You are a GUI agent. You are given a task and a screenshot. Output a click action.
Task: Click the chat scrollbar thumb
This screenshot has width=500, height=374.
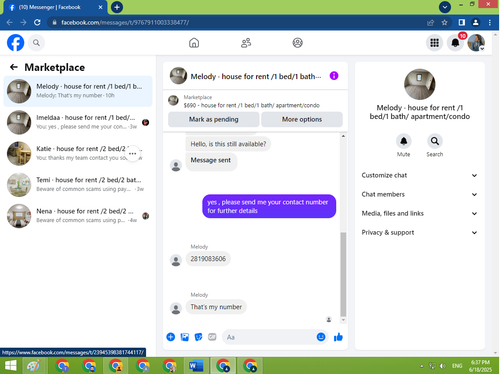[x=343, y=274]
